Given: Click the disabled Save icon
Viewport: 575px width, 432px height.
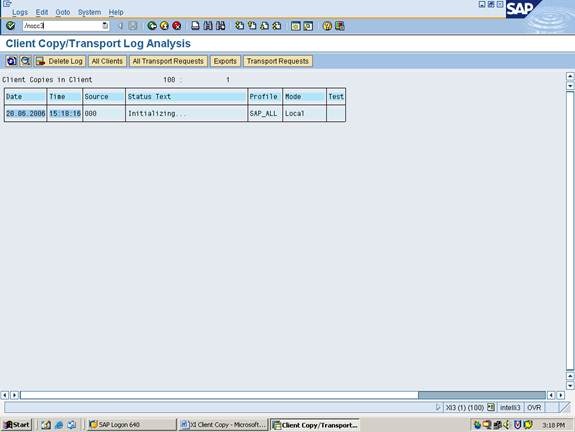Looking at the screenshot, I should 132,26.
